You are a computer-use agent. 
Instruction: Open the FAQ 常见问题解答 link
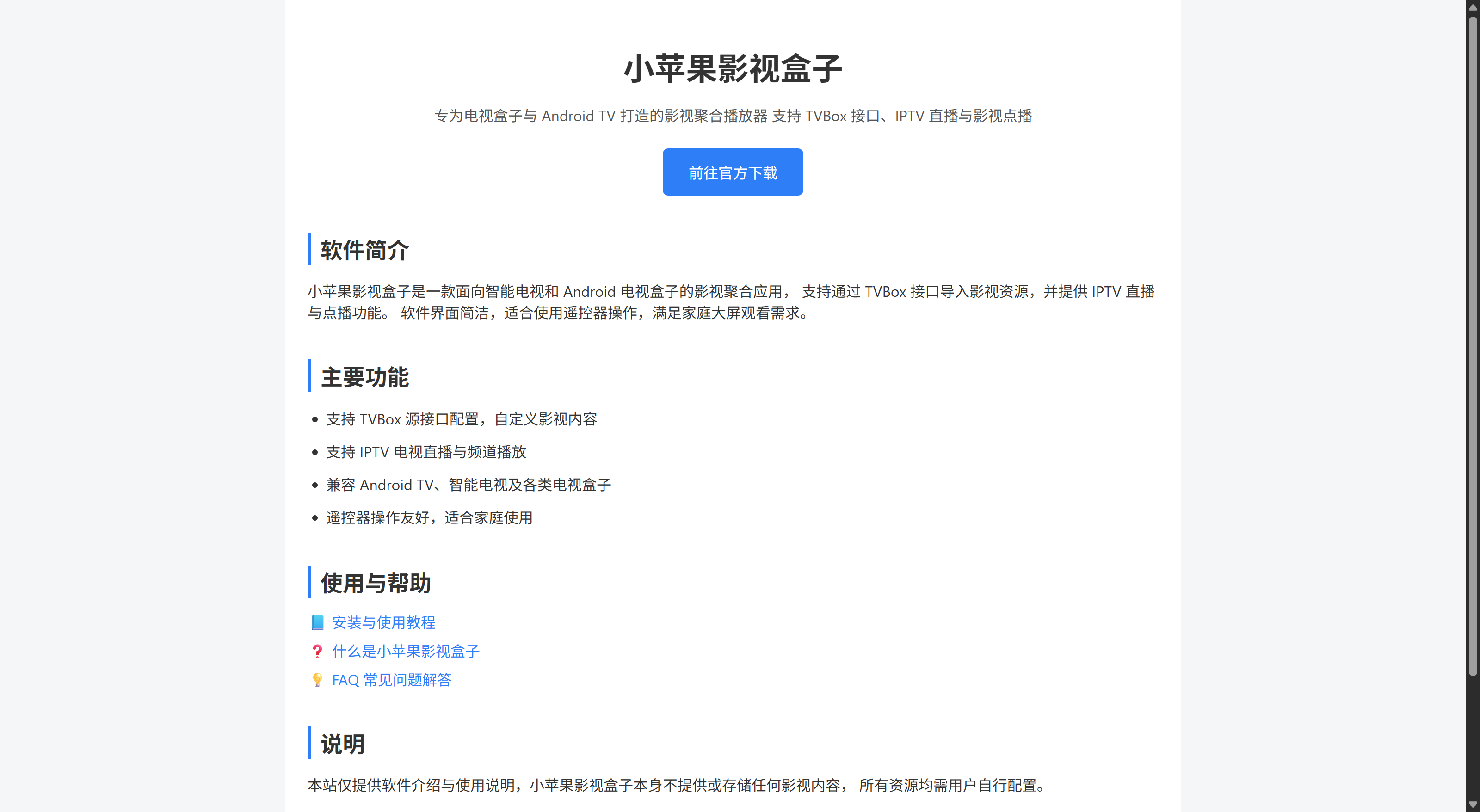(391, 680)
